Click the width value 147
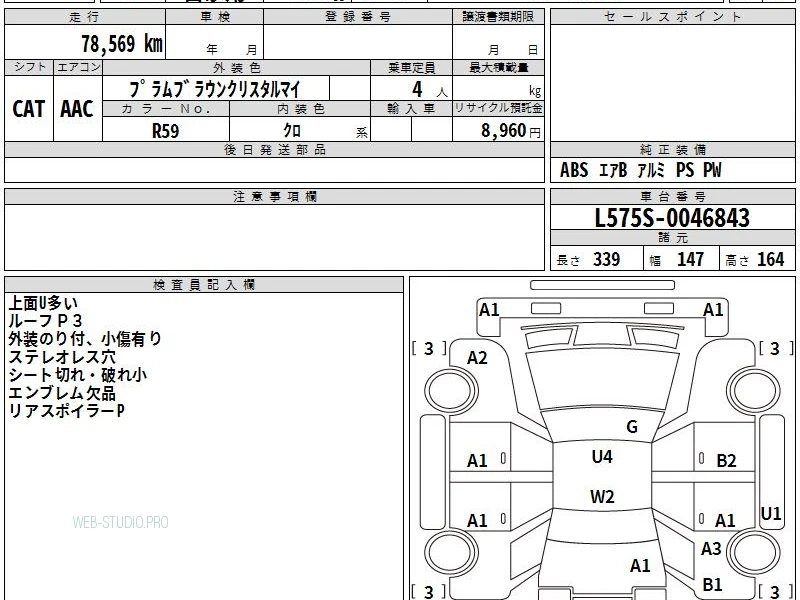 tap(690, 260)
